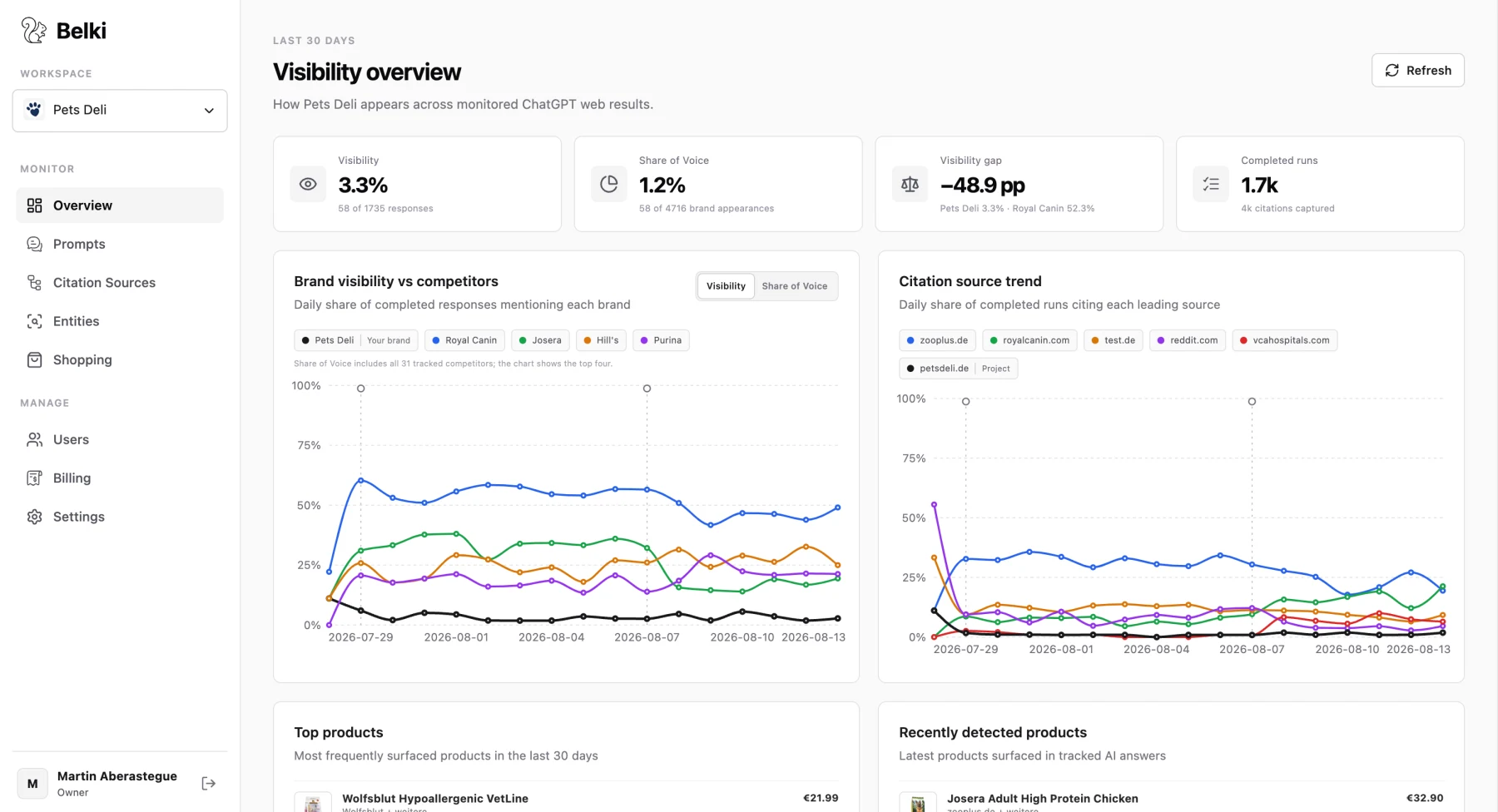Screen dimensions: 1498x812
Task: Click the checklist icon on Completed runs card
Action: [x=1211, y=184]
